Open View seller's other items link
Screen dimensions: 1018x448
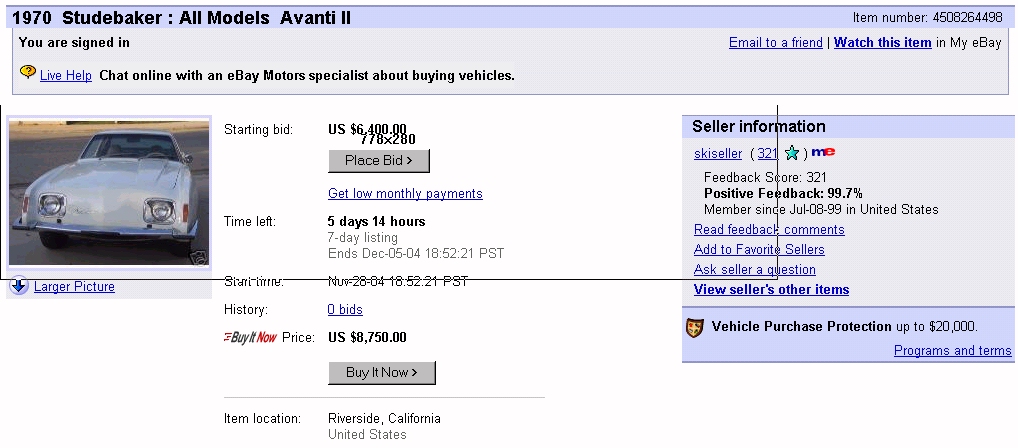pyautogui.click(x=771, y=290)
